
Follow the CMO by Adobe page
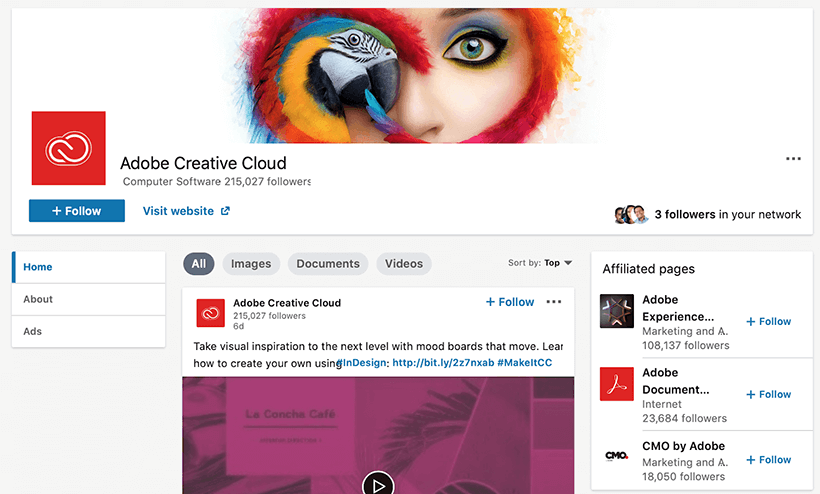coord(768,459)
